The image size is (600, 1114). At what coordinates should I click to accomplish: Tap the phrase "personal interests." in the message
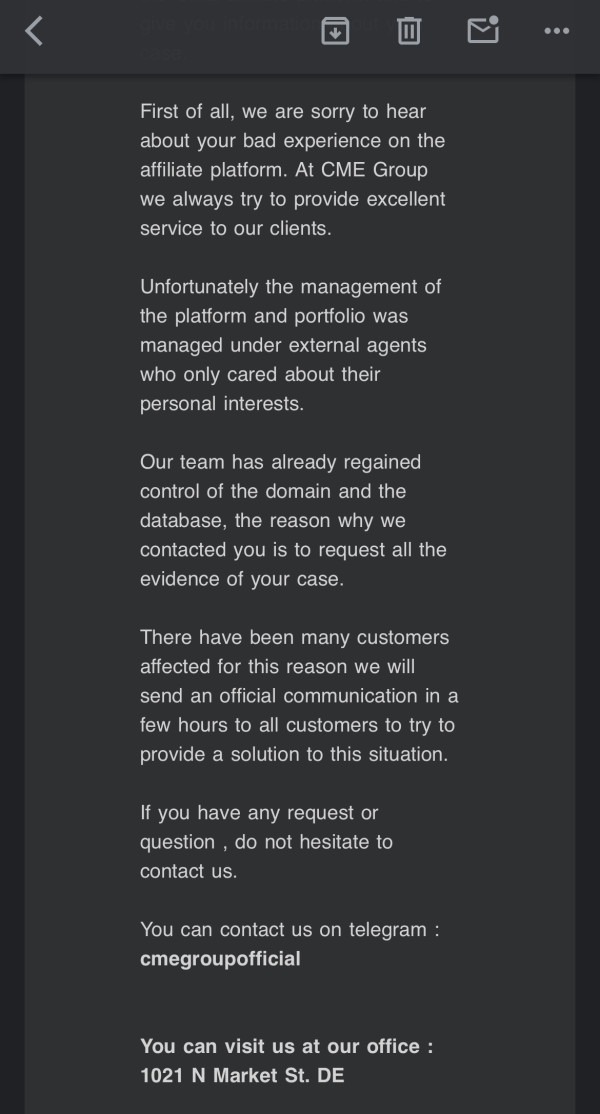pyautogui.click(x=222, y=404)
